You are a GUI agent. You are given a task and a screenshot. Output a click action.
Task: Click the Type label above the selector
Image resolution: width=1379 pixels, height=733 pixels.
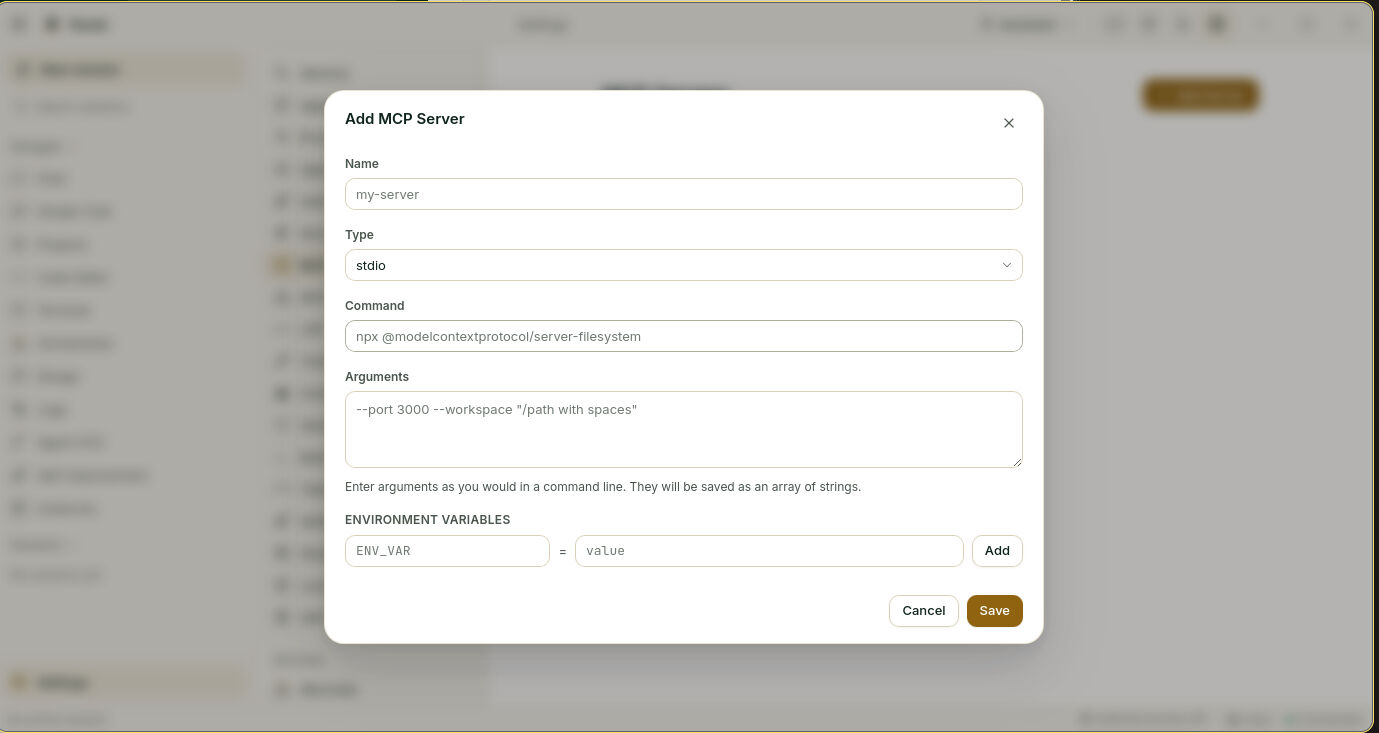[359, 234]
